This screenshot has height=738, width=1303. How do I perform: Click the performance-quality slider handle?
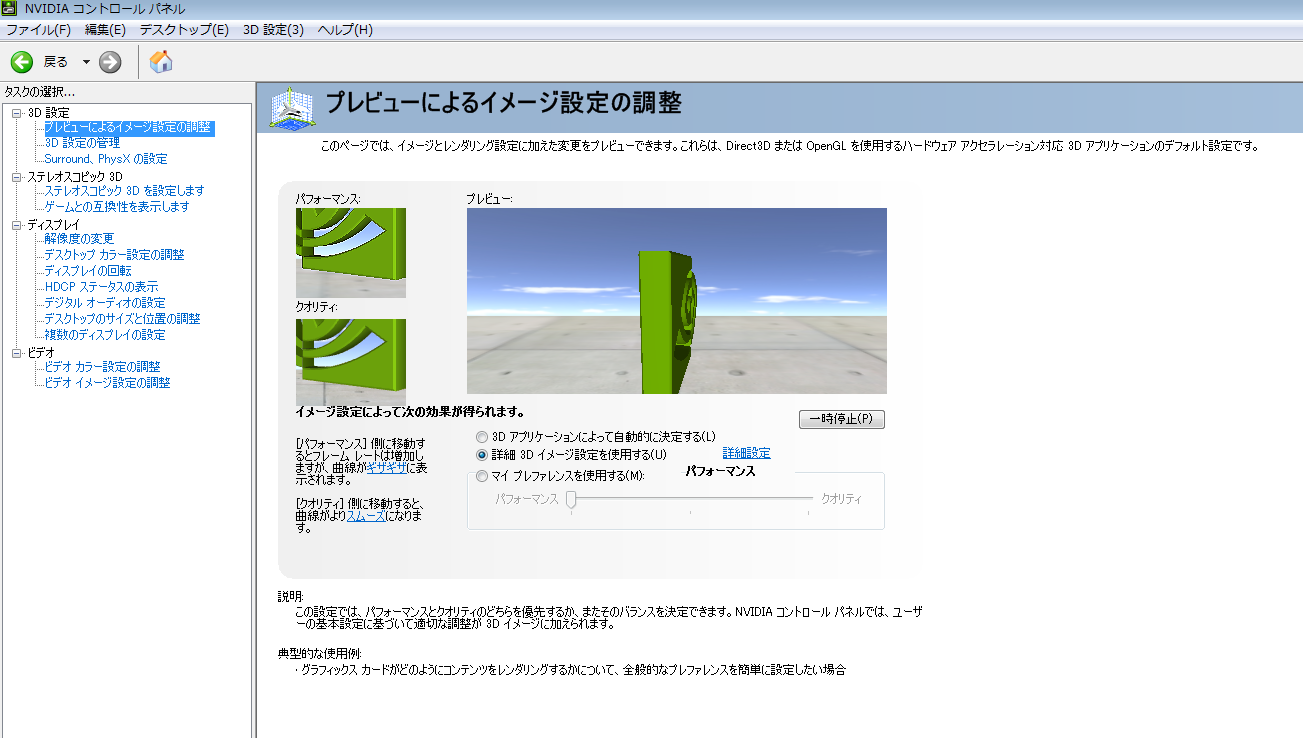click(x=571, y=498)
